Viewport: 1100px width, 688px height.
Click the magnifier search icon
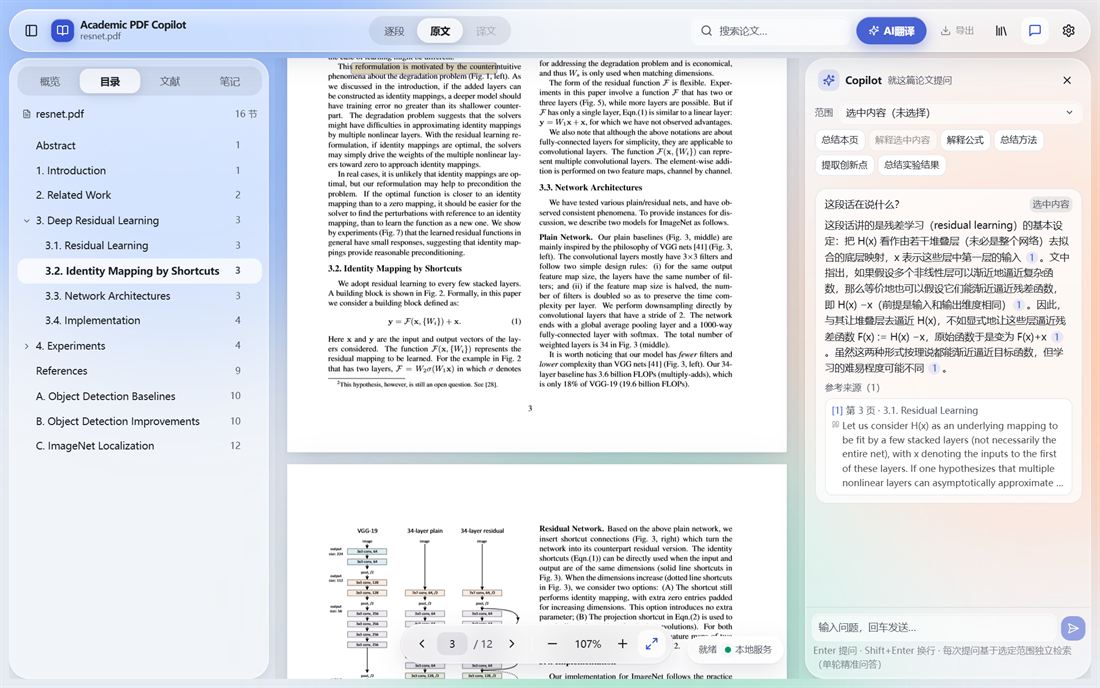706,31
